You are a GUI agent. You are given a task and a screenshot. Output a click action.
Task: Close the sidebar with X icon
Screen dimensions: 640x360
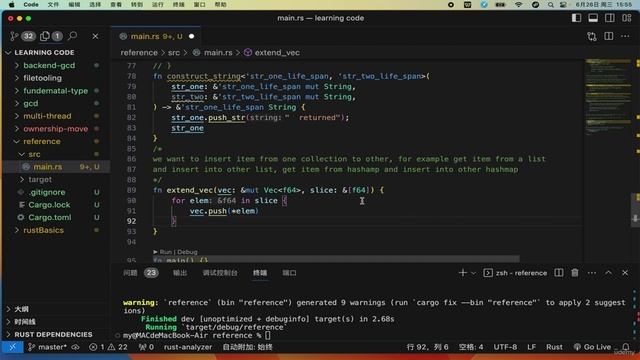[95, 36]
